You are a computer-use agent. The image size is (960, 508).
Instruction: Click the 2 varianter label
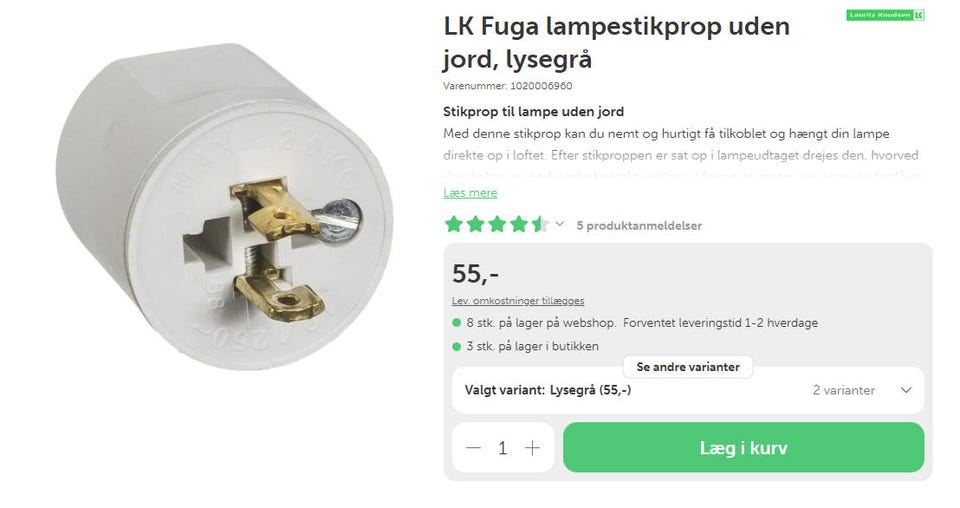click(844, 390)
